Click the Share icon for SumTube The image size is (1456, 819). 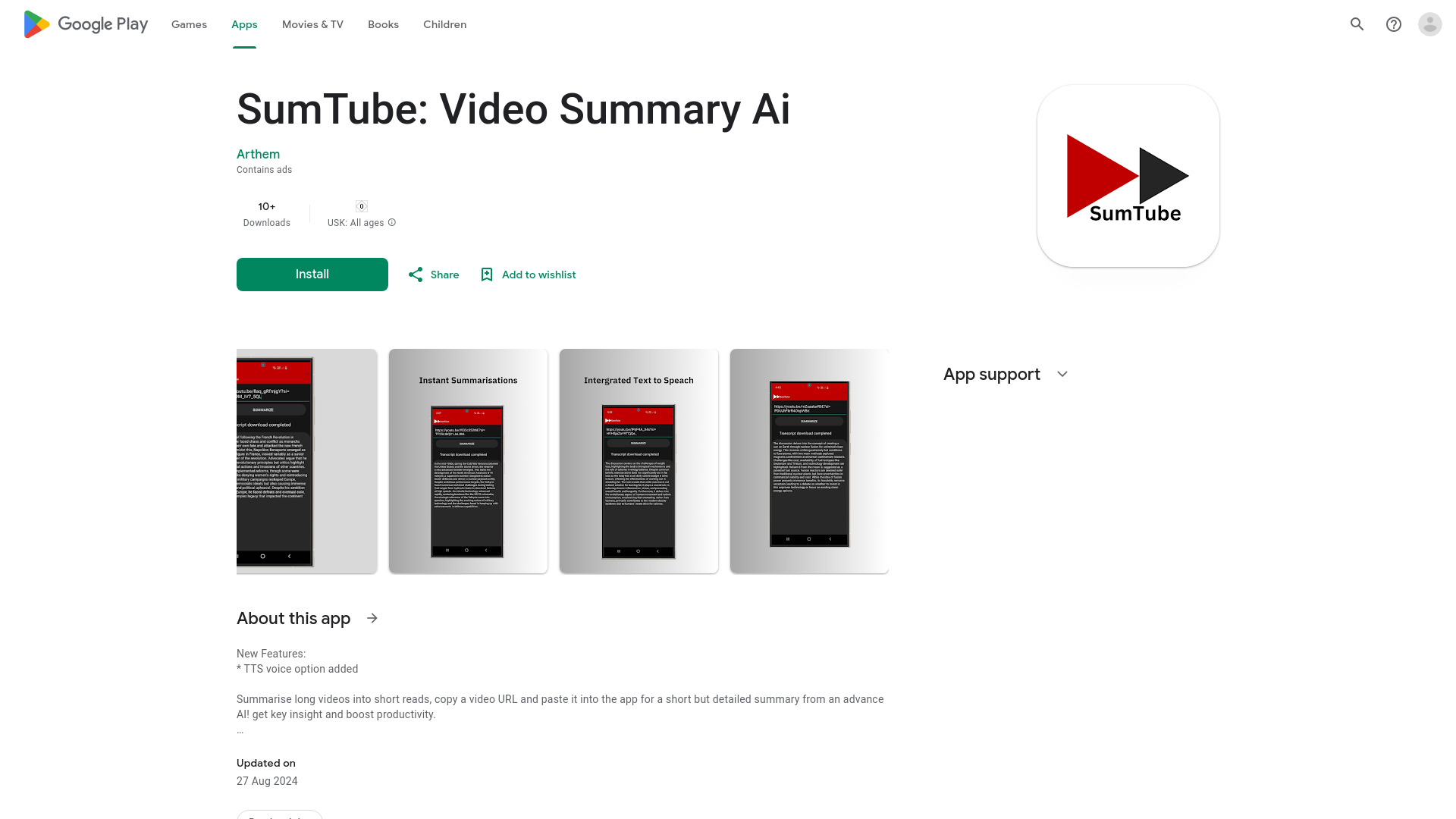click(x=416, y=274)
